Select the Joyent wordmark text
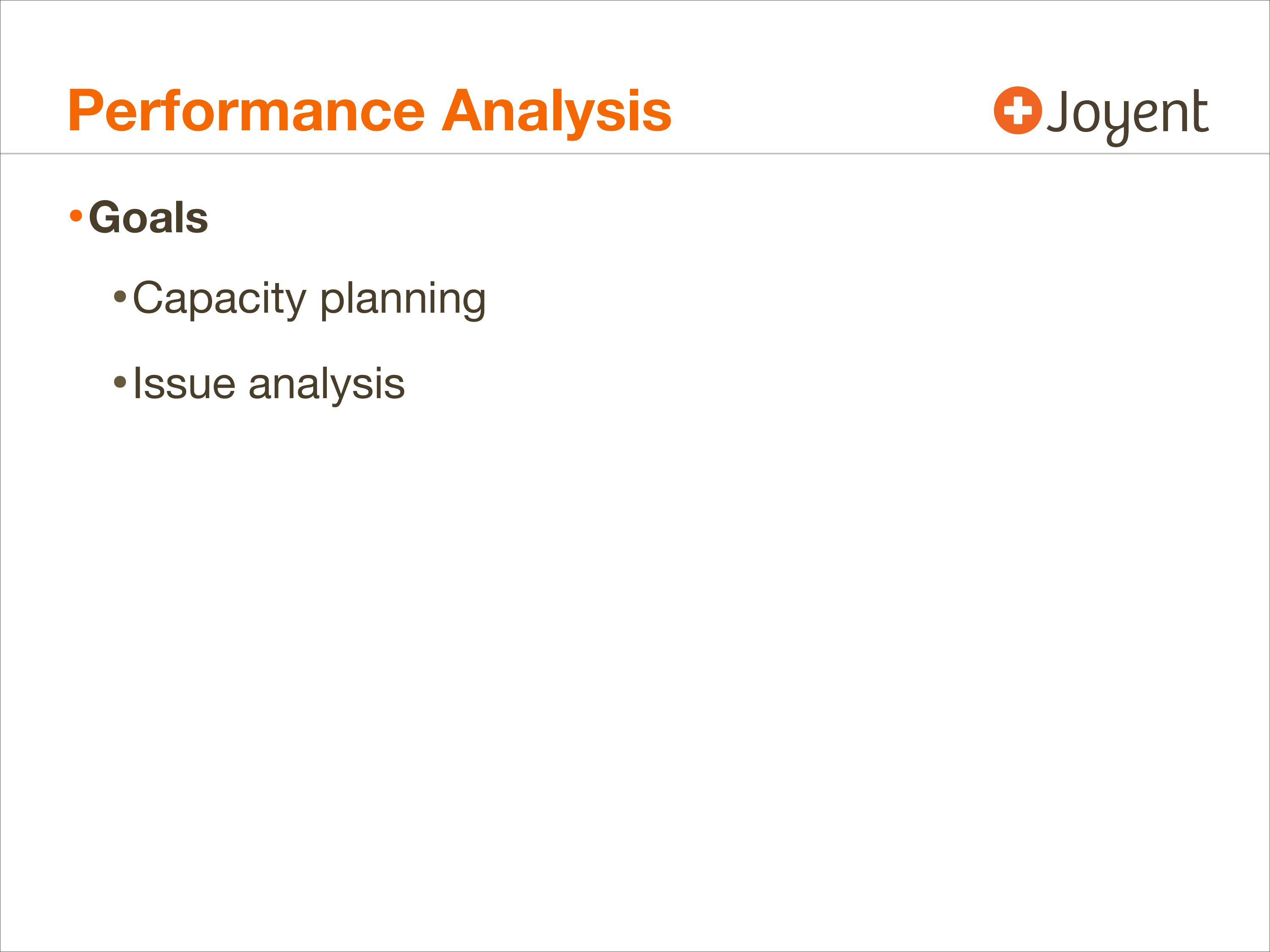Image resolution: width=1270 pixels, height=952 pixels. tap(1128, 113)
